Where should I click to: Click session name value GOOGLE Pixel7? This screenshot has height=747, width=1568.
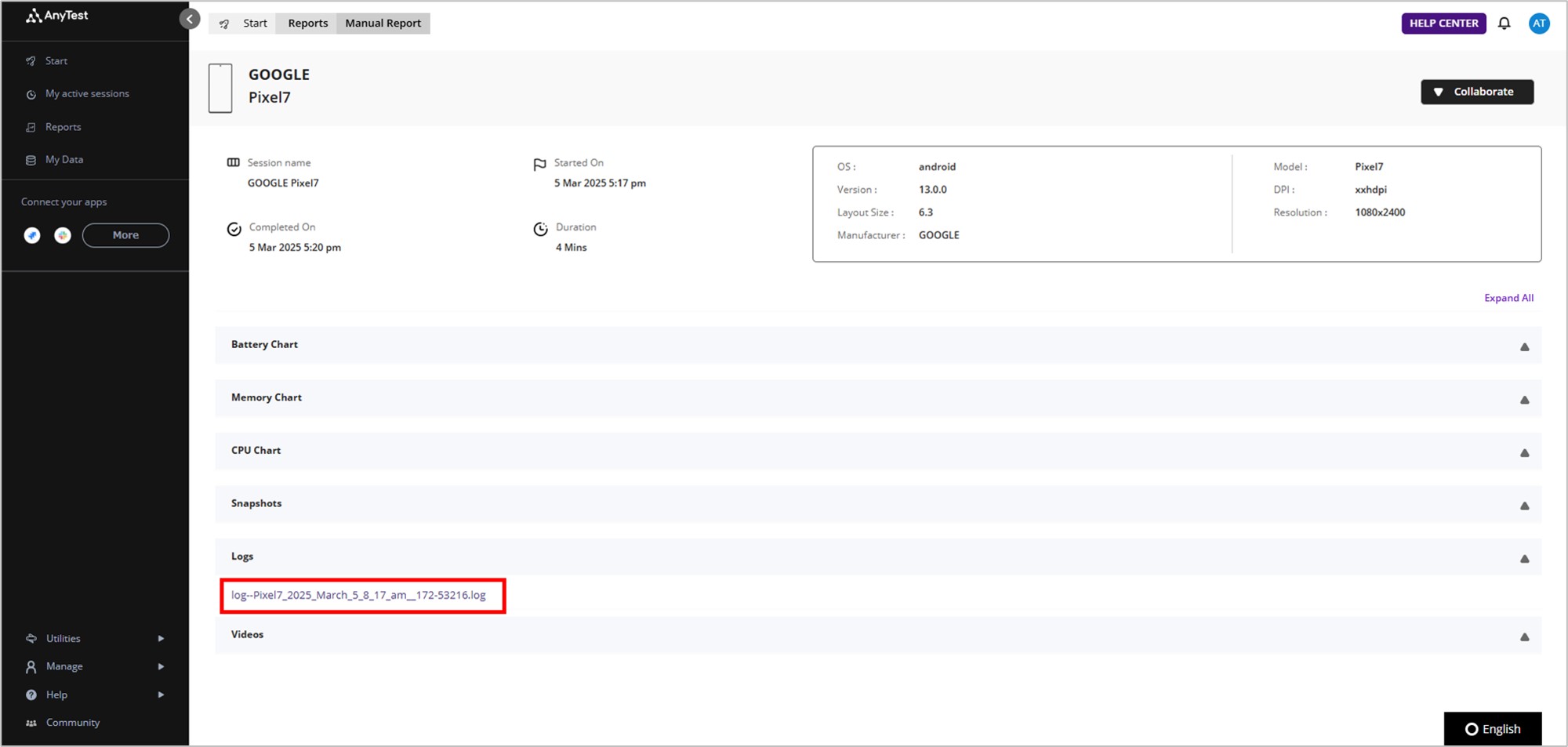(283, 183)
